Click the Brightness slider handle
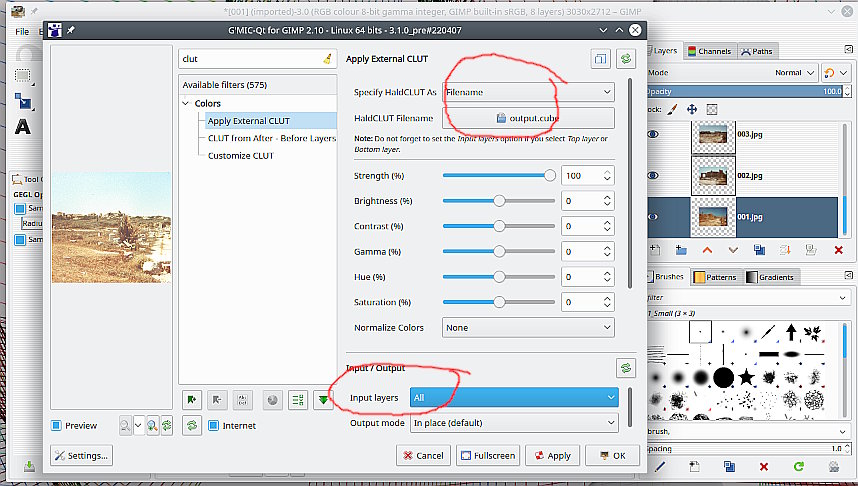 tap(499, 201)
